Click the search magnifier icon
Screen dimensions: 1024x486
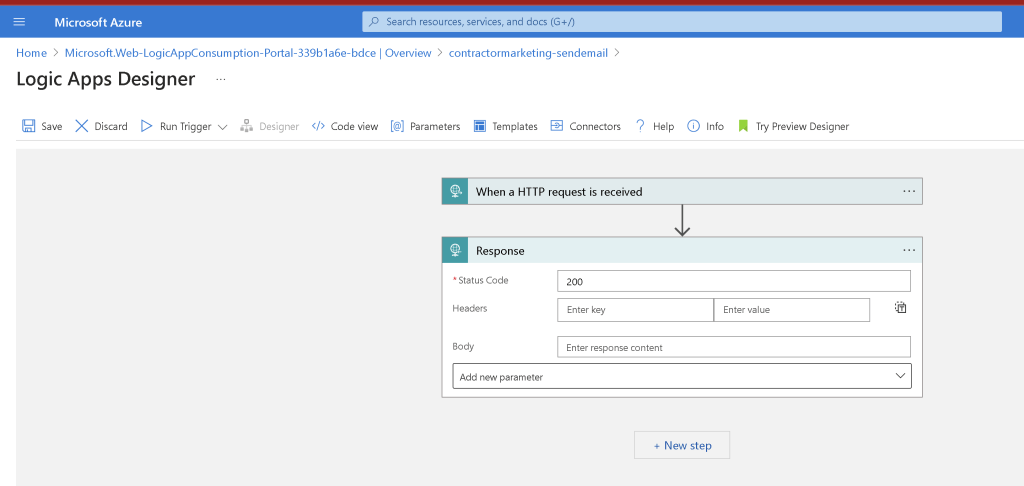(x=374, y=22)
